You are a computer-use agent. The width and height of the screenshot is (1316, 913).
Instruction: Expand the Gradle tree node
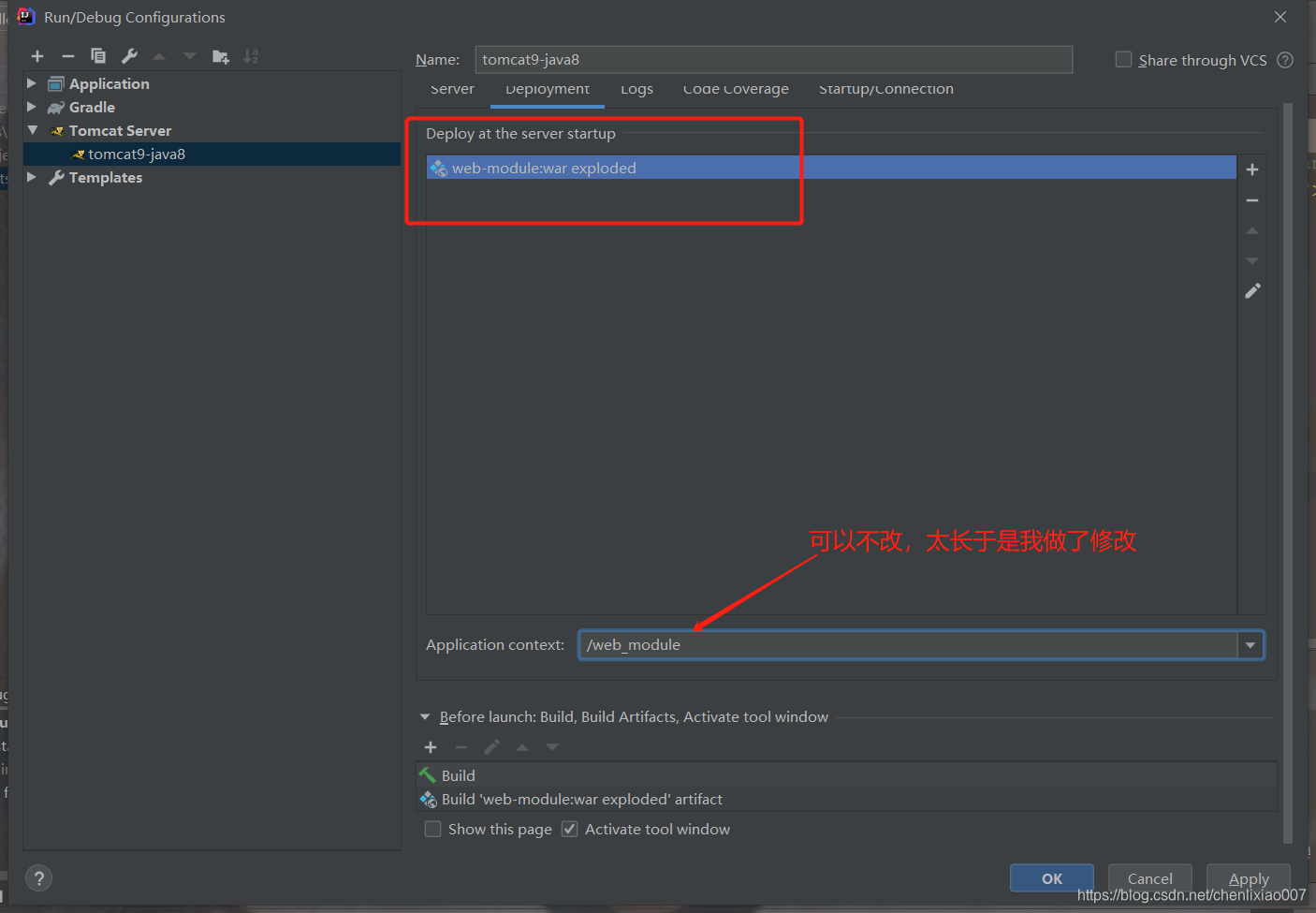[32, 107]
